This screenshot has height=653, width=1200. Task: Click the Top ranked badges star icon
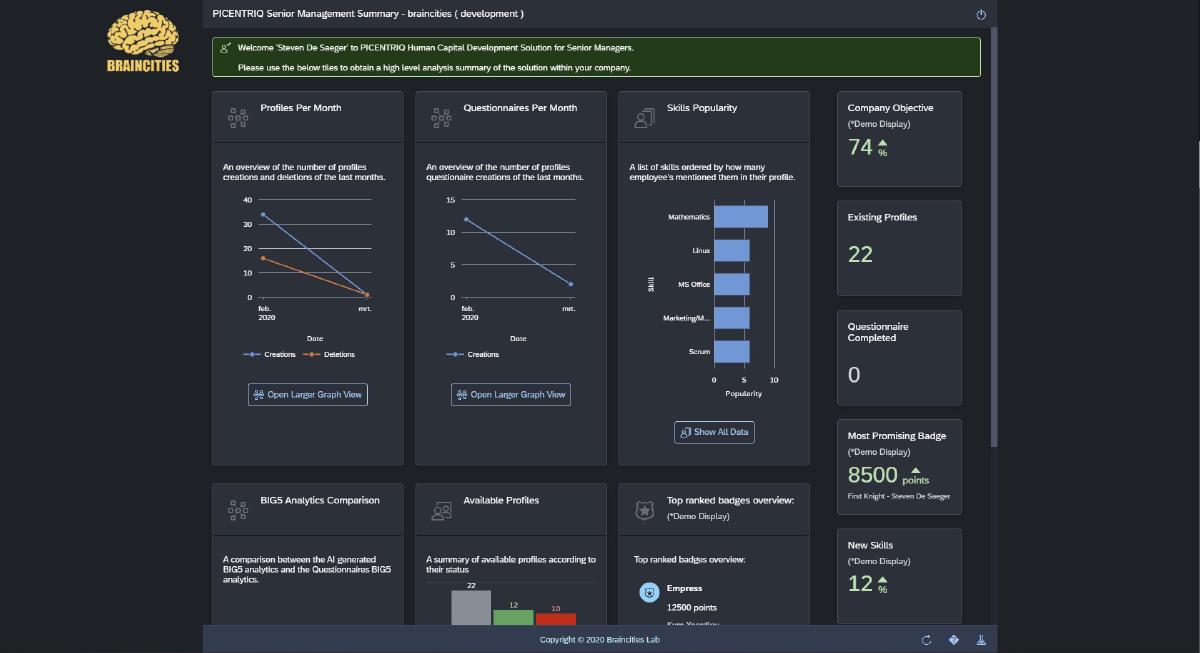644,510
